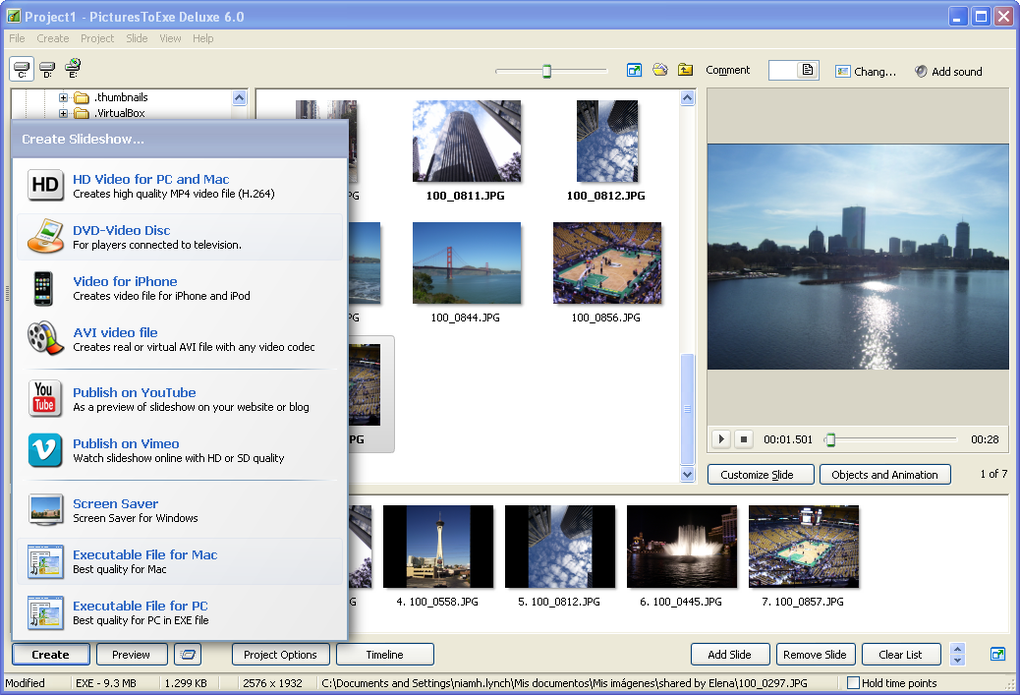Open the View menu
This screenshot has height=695, width=1020.
(170, 38)
